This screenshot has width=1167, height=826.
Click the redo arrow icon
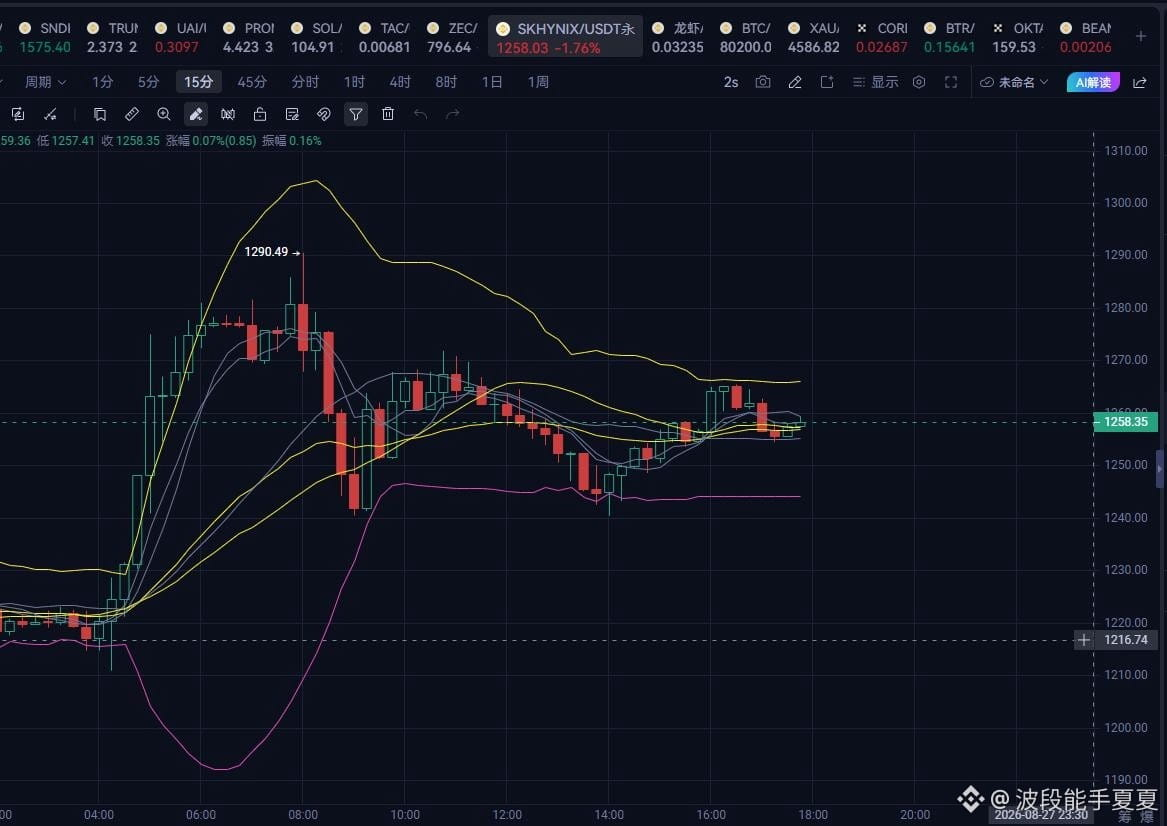pos(453,114)
